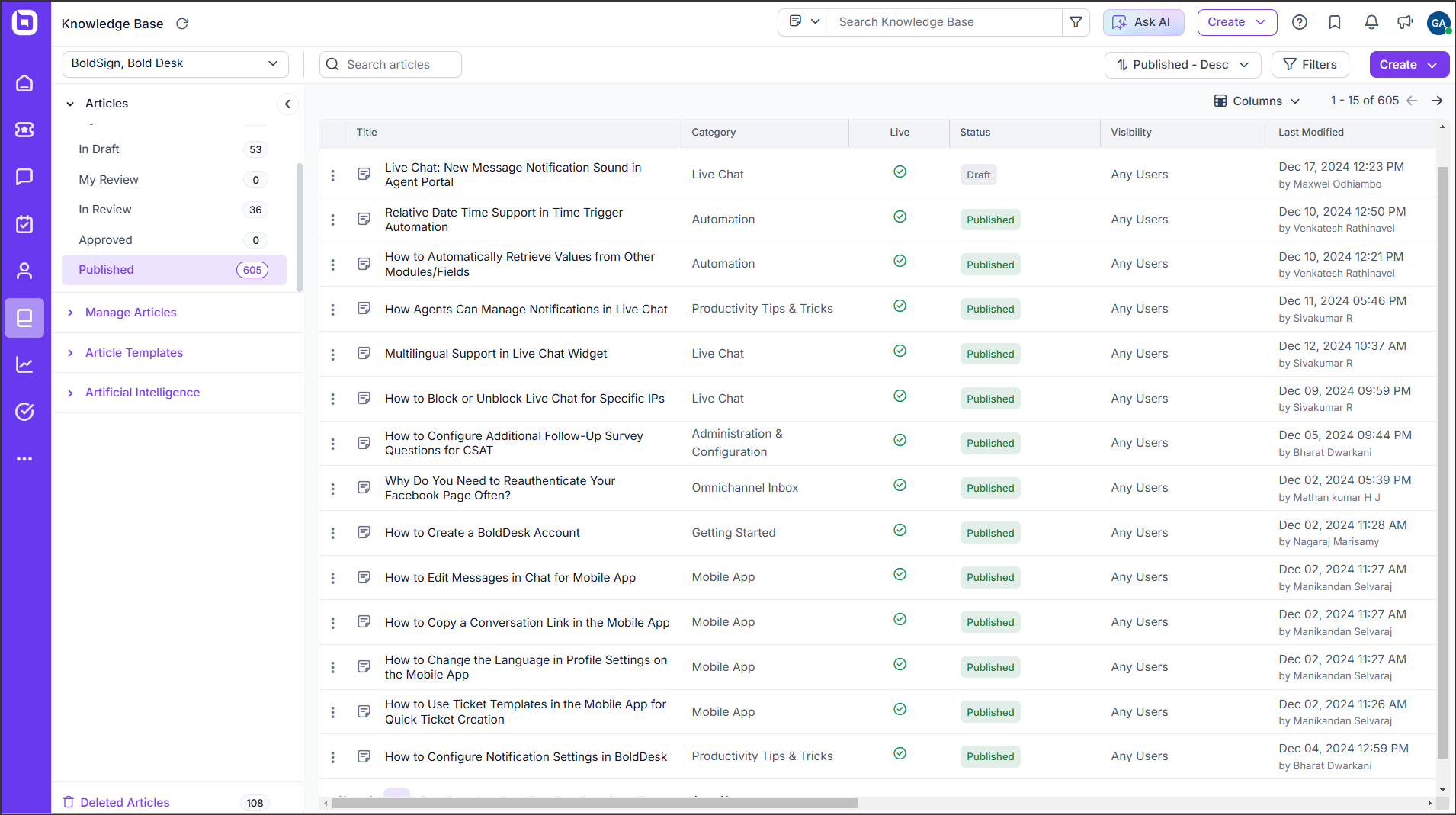Viewport: 1456px width, 815px height.
Task: Open the Chat icon in left sidebar
Action: point(24,177)
